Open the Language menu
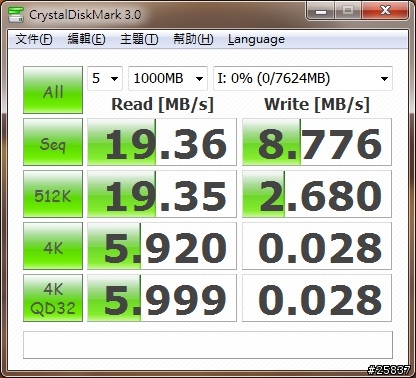416x378 pixels. tap(256, 39)
